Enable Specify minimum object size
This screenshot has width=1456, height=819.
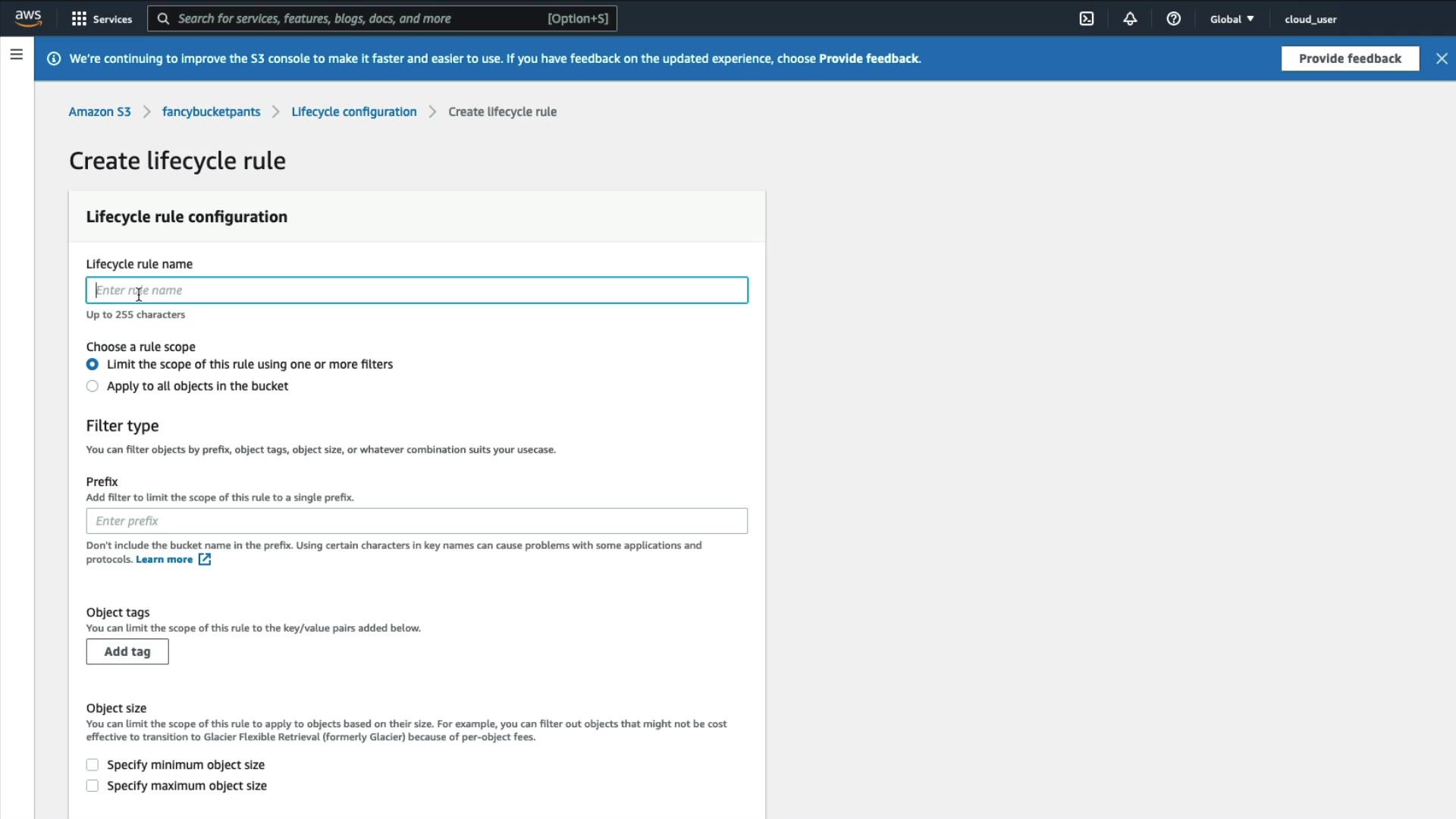(x=93, y=765)
